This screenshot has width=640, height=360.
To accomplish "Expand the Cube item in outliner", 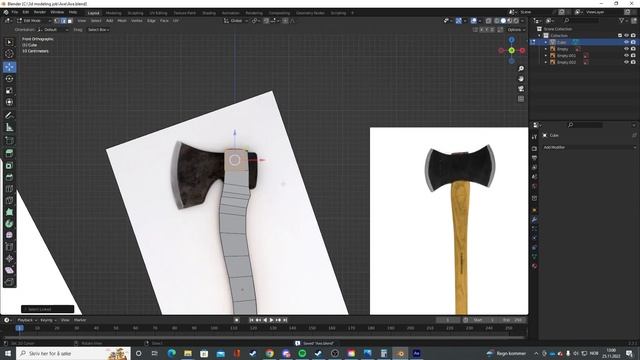I will click(x=546, y=42).
